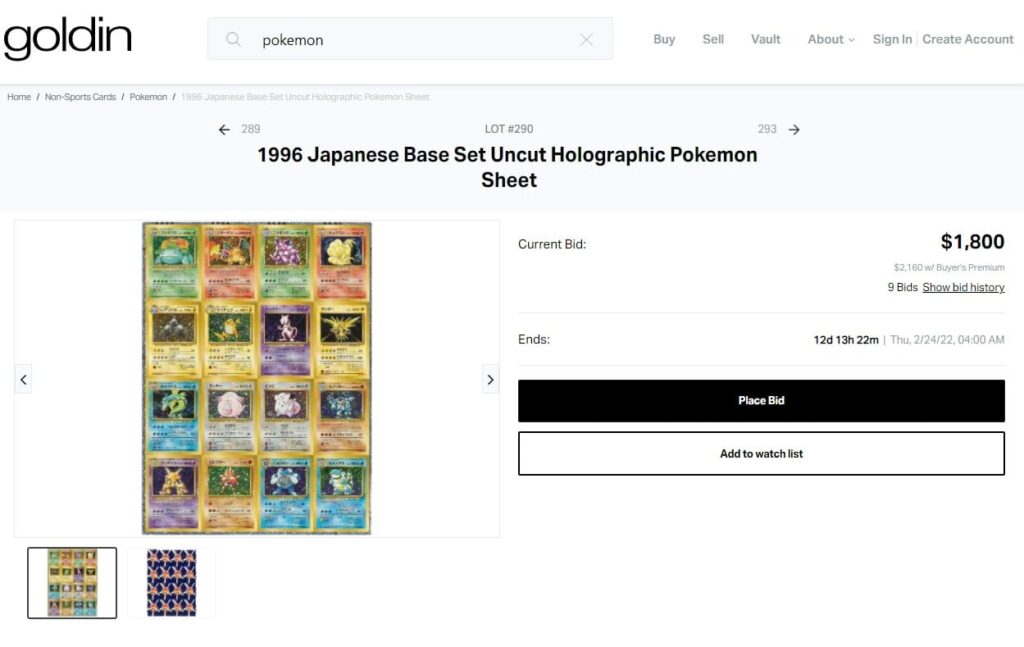Screen dimensions: 1024x647
Task: Open the Buy menu
Action: coord(664,39)
